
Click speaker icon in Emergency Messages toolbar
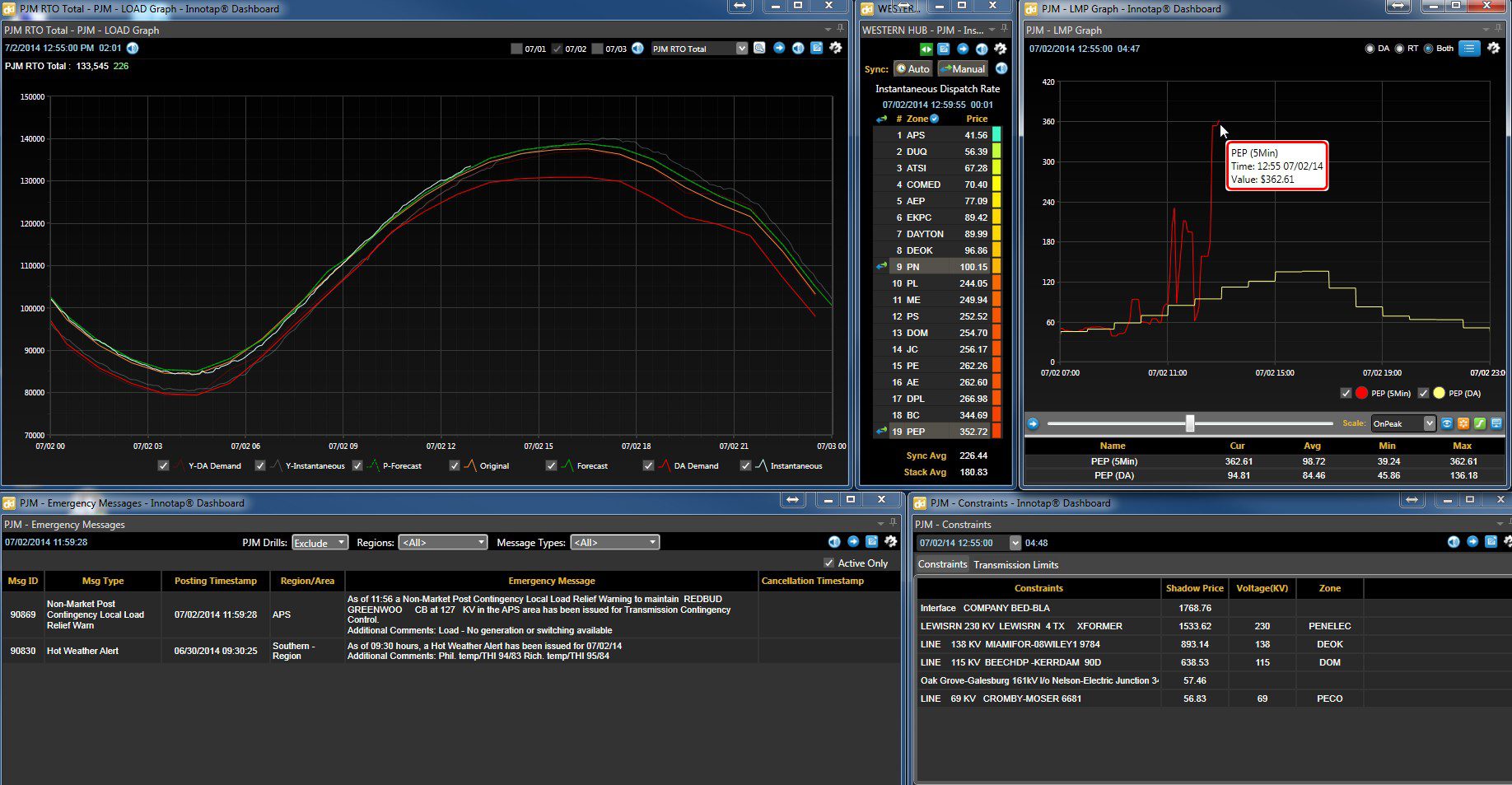(x=834, y=541)
